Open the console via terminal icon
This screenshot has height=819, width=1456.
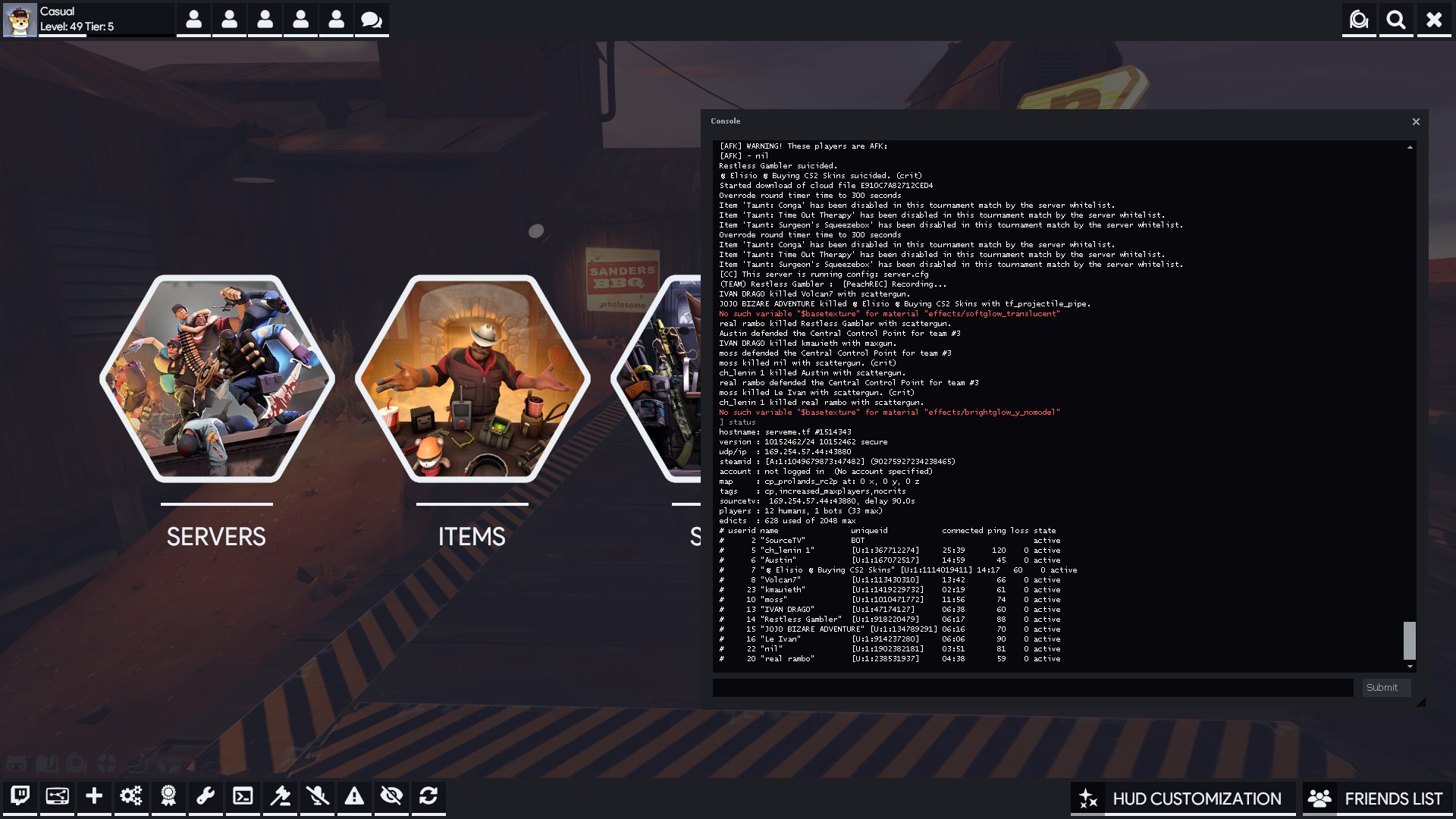pos(243,796)
